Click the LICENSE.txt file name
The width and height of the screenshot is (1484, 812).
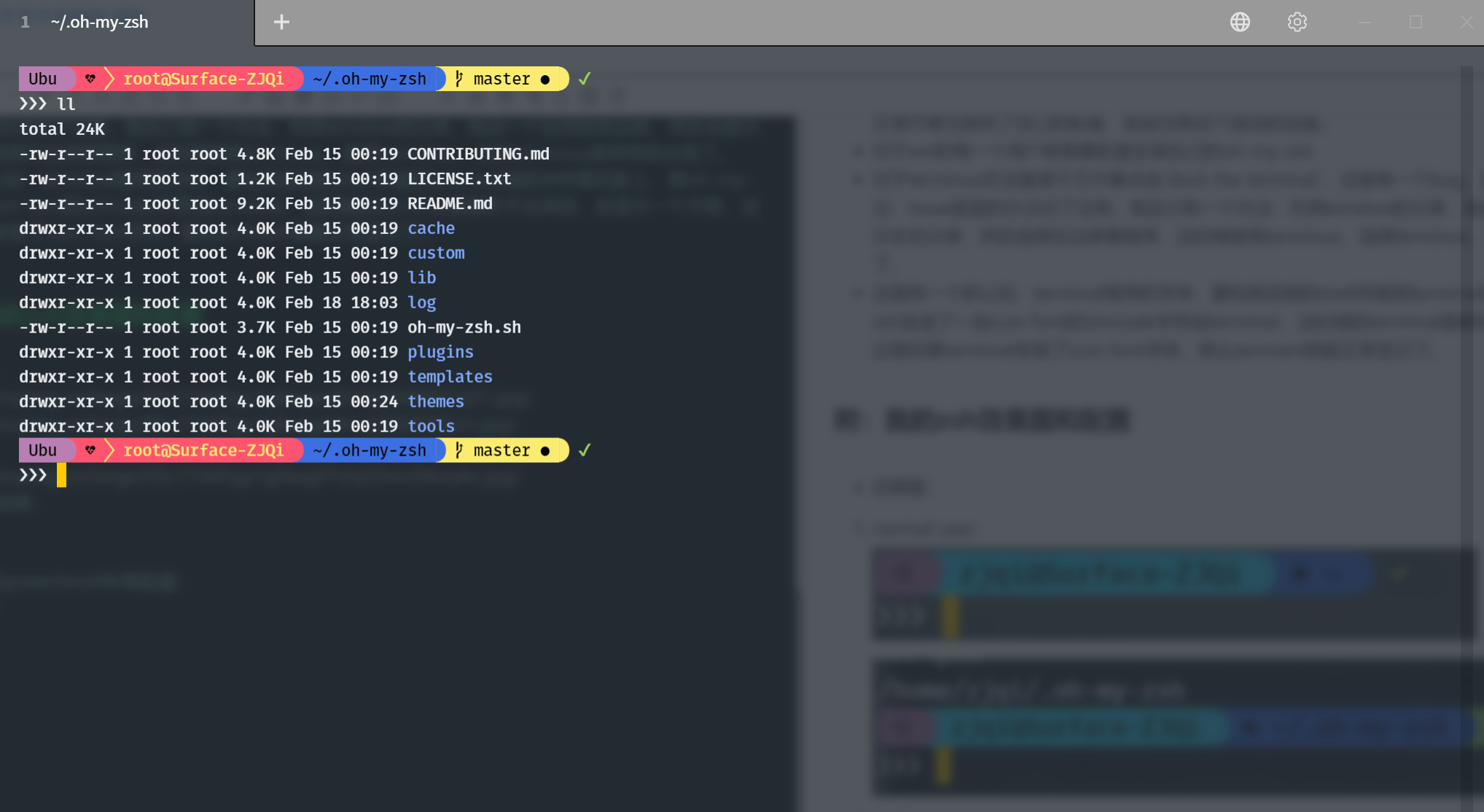pos(459,179)
